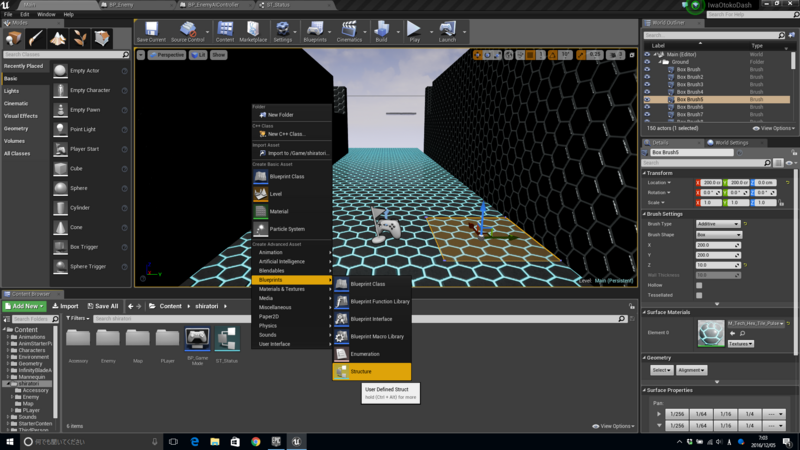Toggle Lit view mode button in viewport
Image resolution: width=800 pixels, height=450 pixels.
pos(198,55)
